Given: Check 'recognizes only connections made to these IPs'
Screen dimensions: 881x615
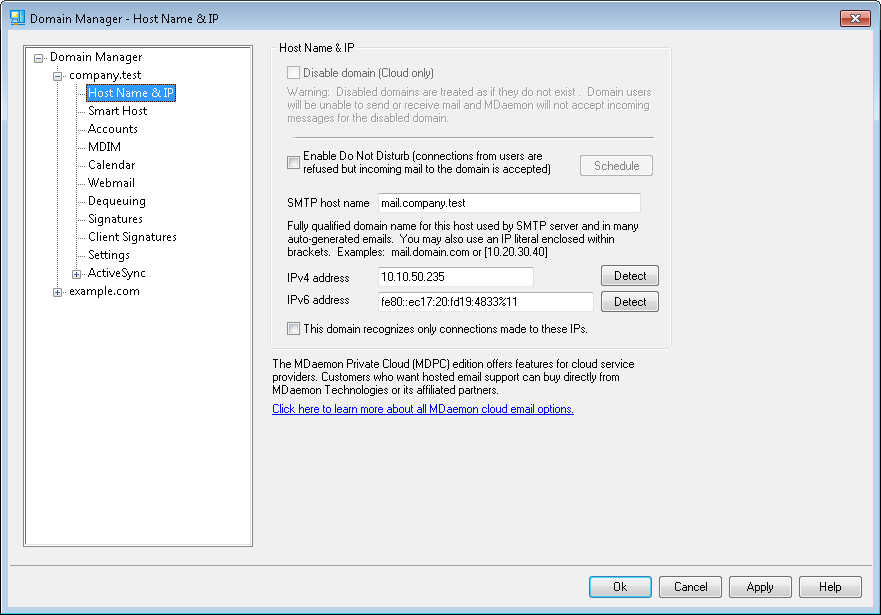Looking at the screenshot, I should click(x=293, y=328).
